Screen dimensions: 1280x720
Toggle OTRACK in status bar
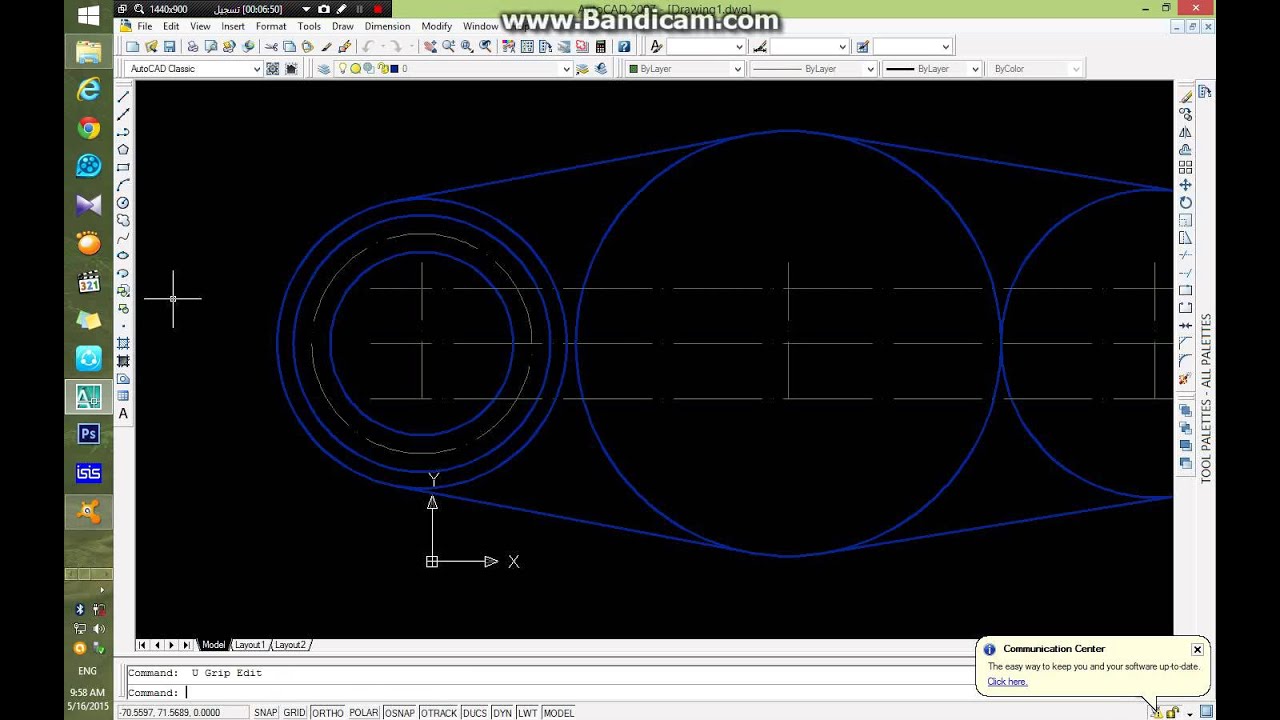tap(438, 713)
